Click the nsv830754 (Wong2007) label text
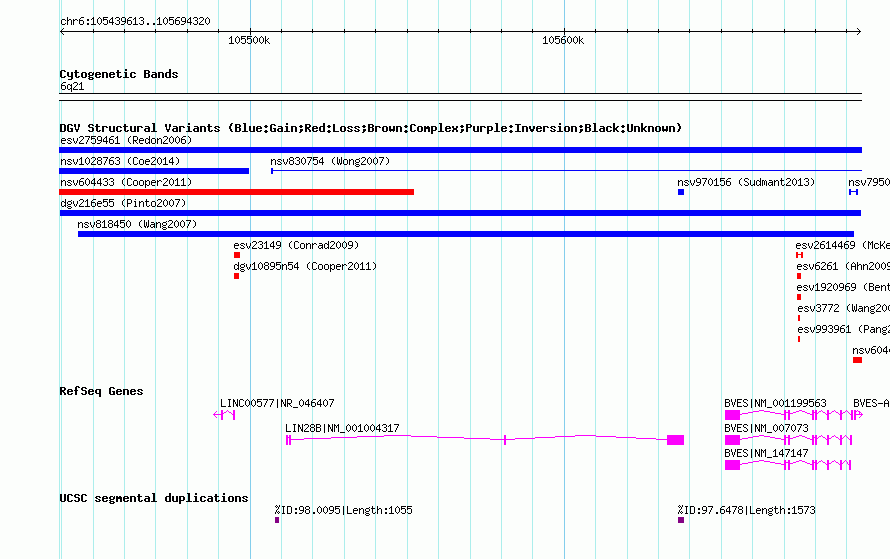This screenshot has width=890, height=559. (x=330, y=161)
